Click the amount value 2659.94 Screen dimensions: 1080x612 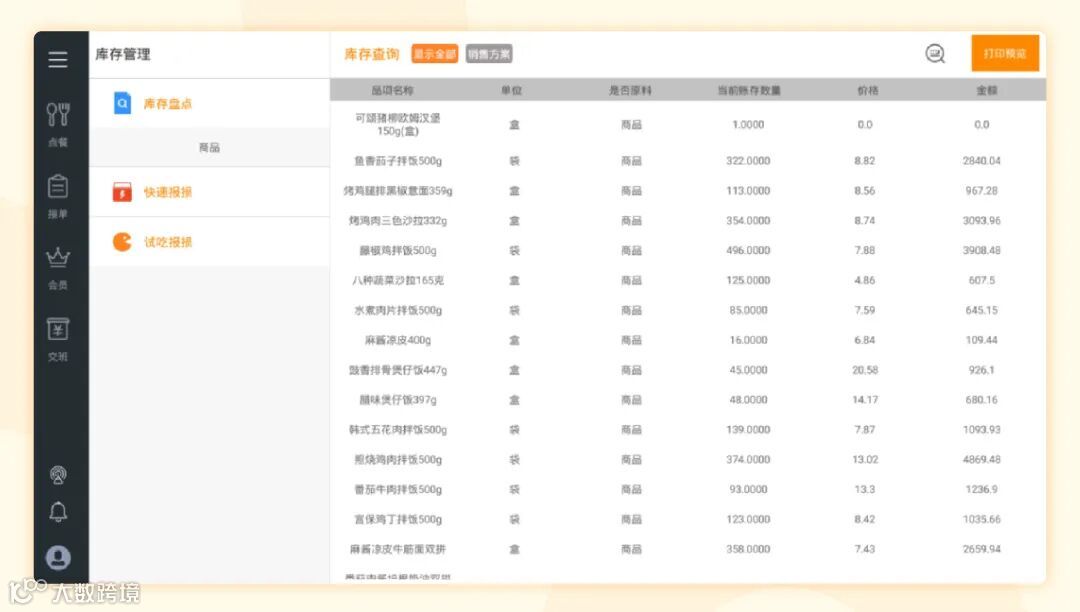click(982, 549)
